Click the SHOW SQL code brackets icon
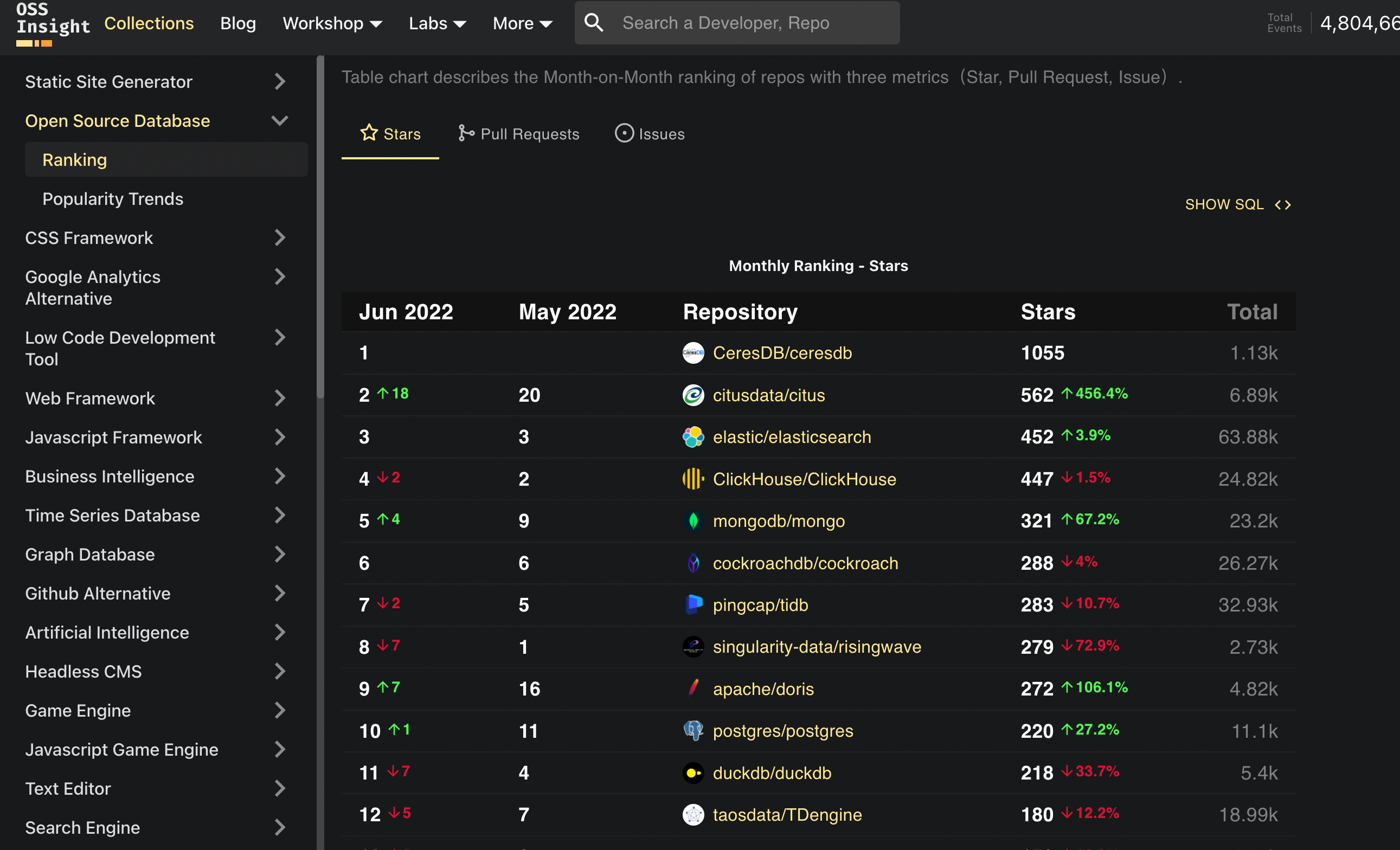Screen dimensions: 1400x850 coord(1282,204)
